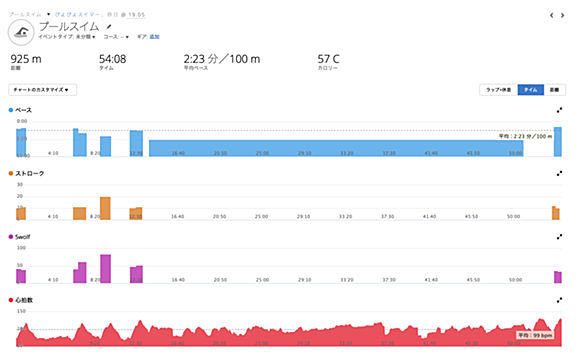Click the 平均: 99 bpm label
Screen dimensions: 586x363
[535, 335]
